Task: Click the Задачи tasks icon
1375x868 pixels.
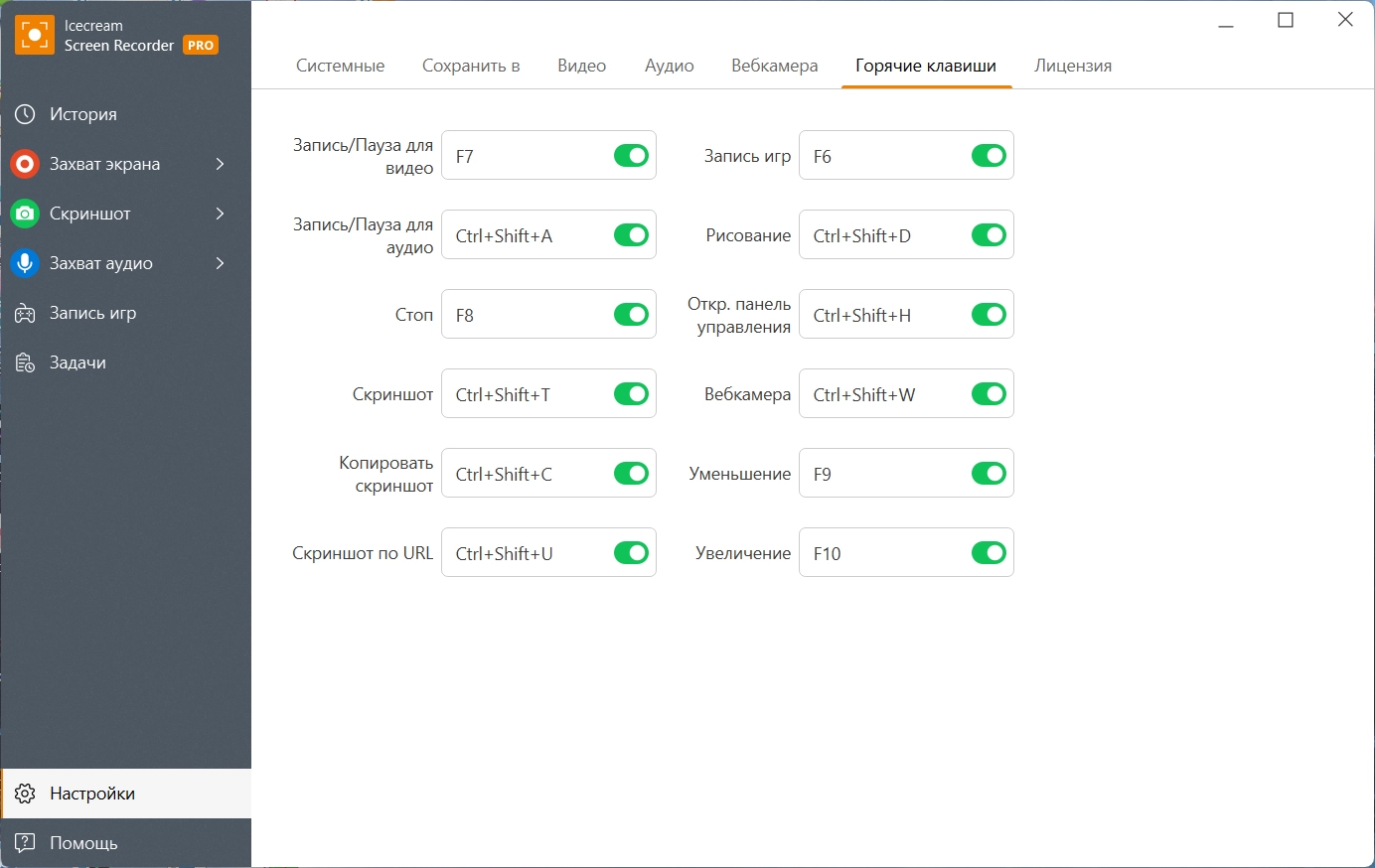Action: 25,362
